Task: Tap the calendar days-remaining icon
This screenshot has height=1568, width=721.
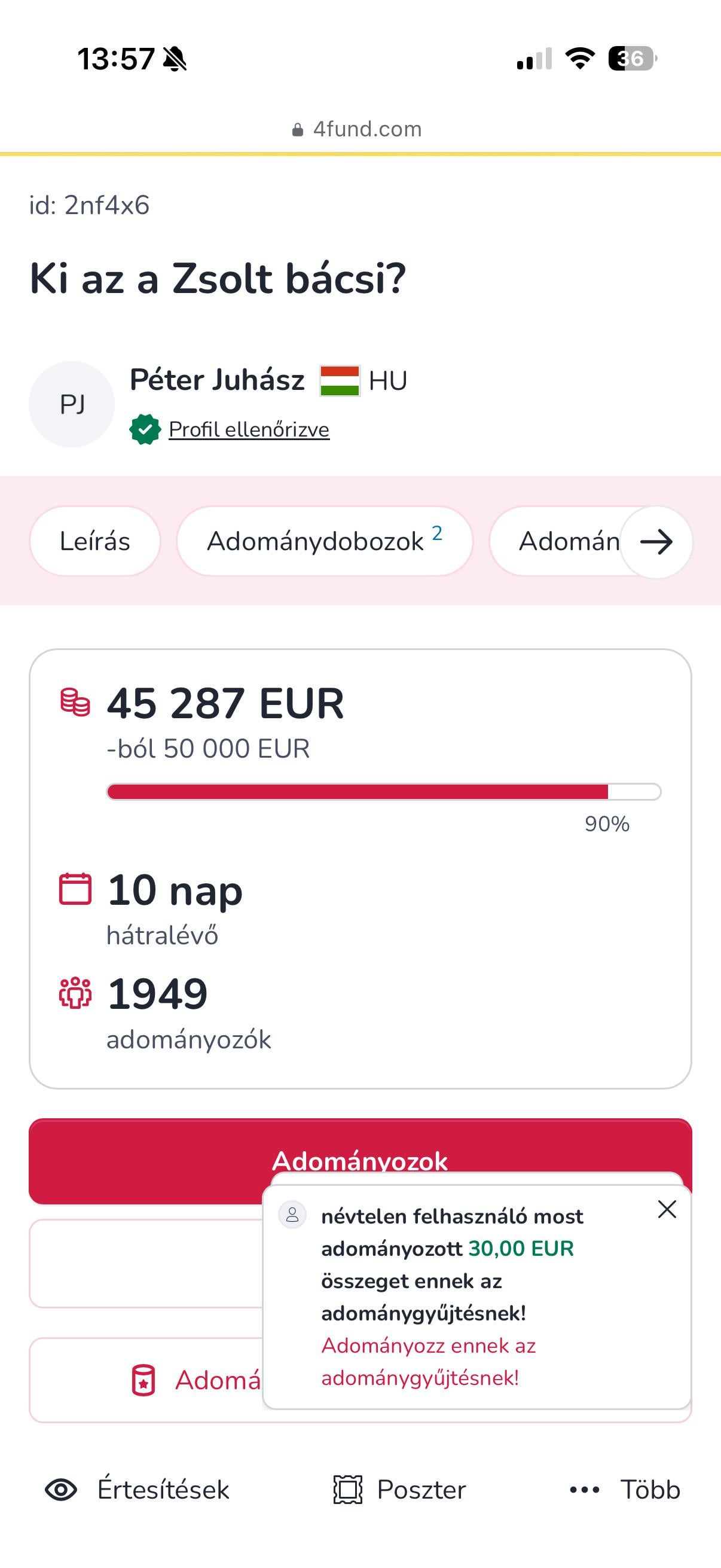Action: coord(75,889)
